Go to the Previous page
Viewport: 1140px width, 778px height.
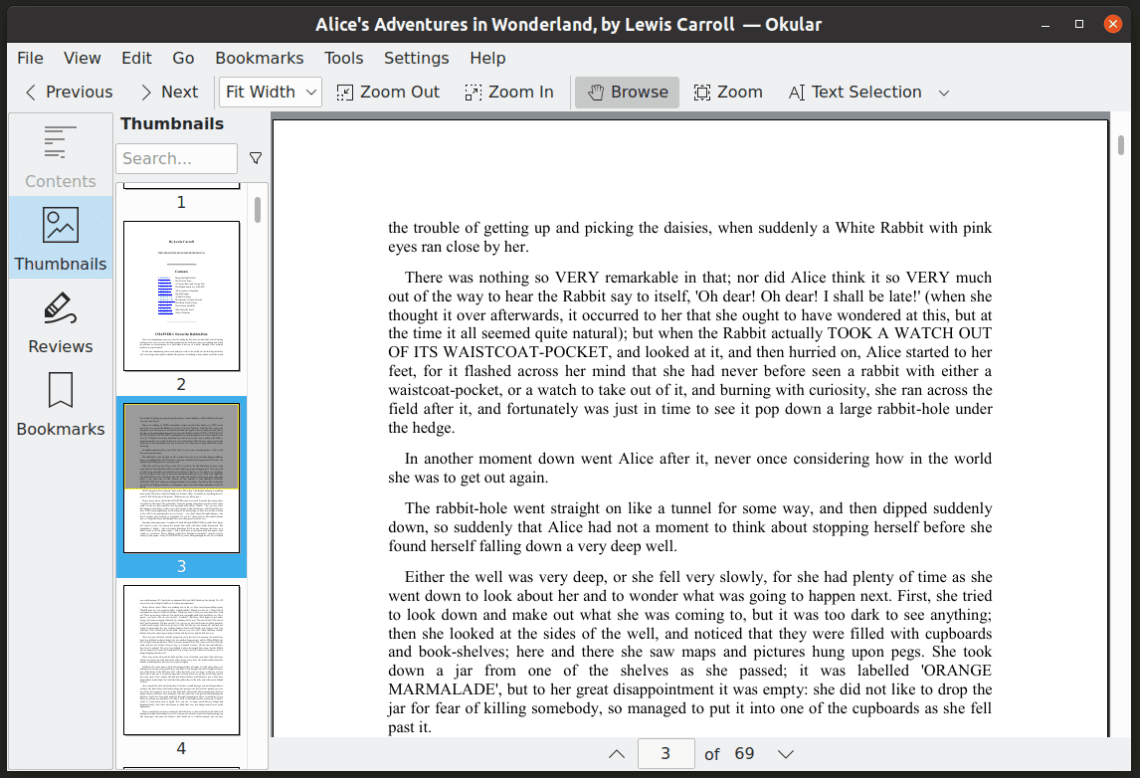66,91
